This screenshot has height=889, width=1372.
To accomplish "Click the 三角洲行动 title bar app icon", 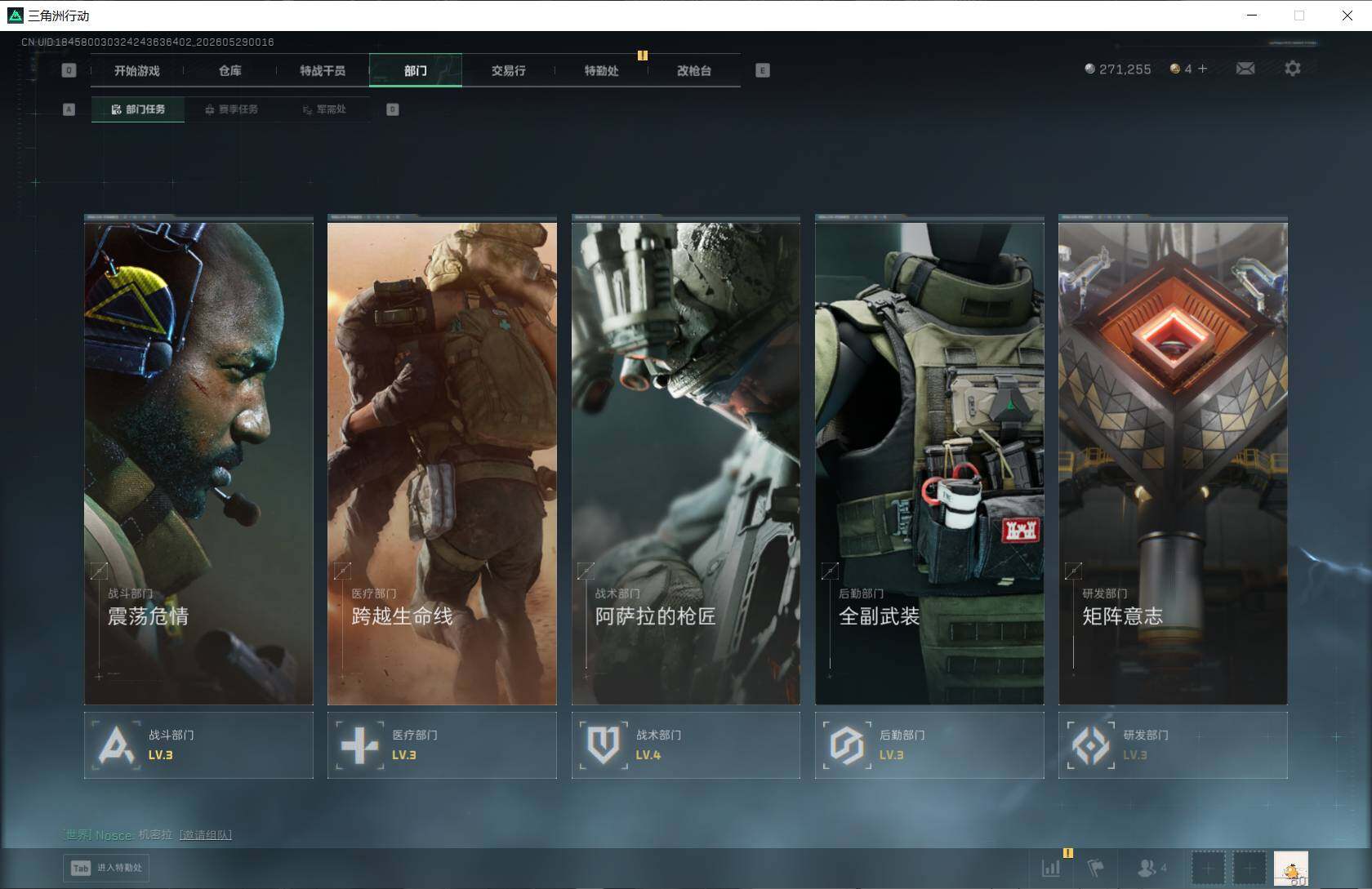I will tap(15, 16).
